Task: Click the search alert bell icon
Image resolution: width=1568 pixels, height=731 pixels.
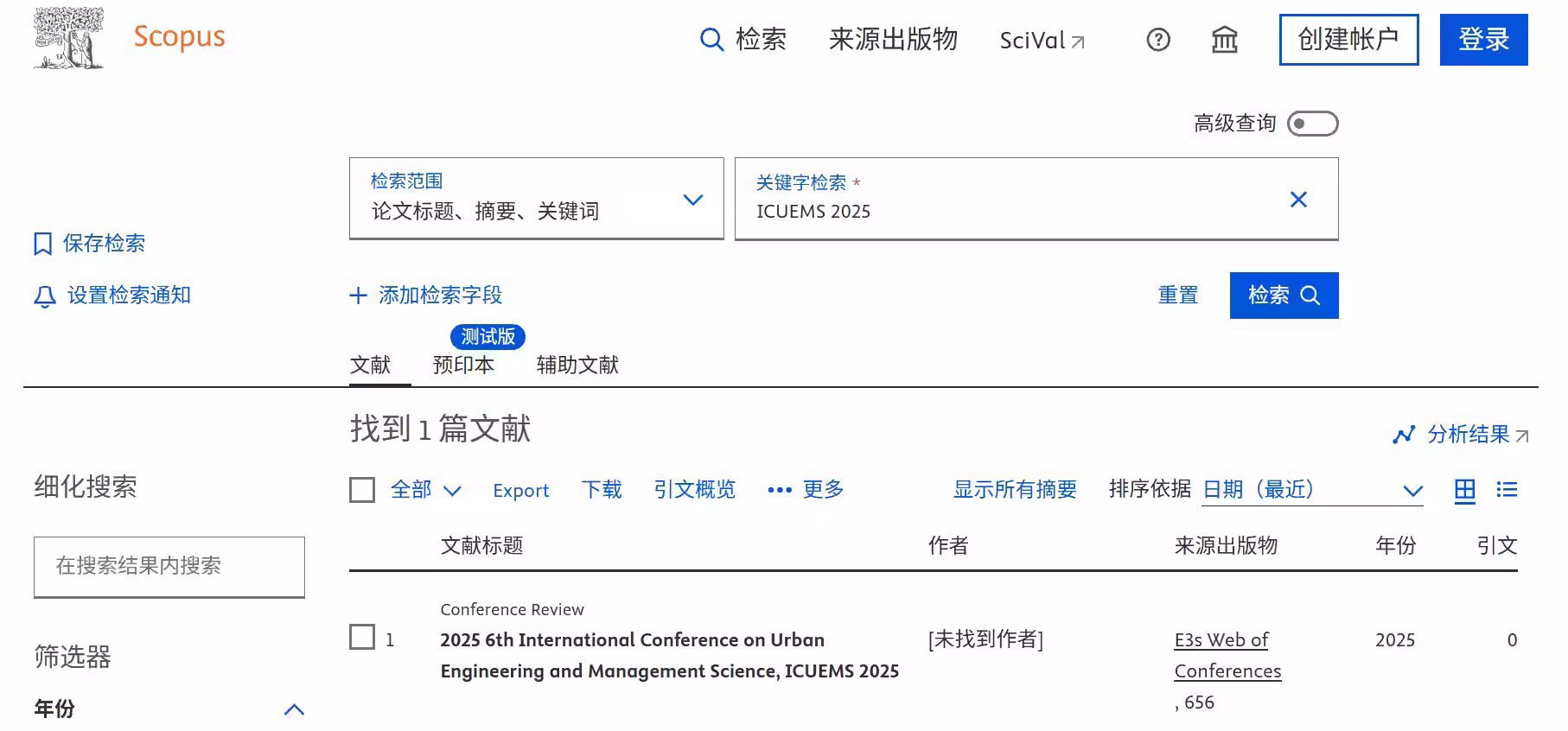Action: (44, 296)
